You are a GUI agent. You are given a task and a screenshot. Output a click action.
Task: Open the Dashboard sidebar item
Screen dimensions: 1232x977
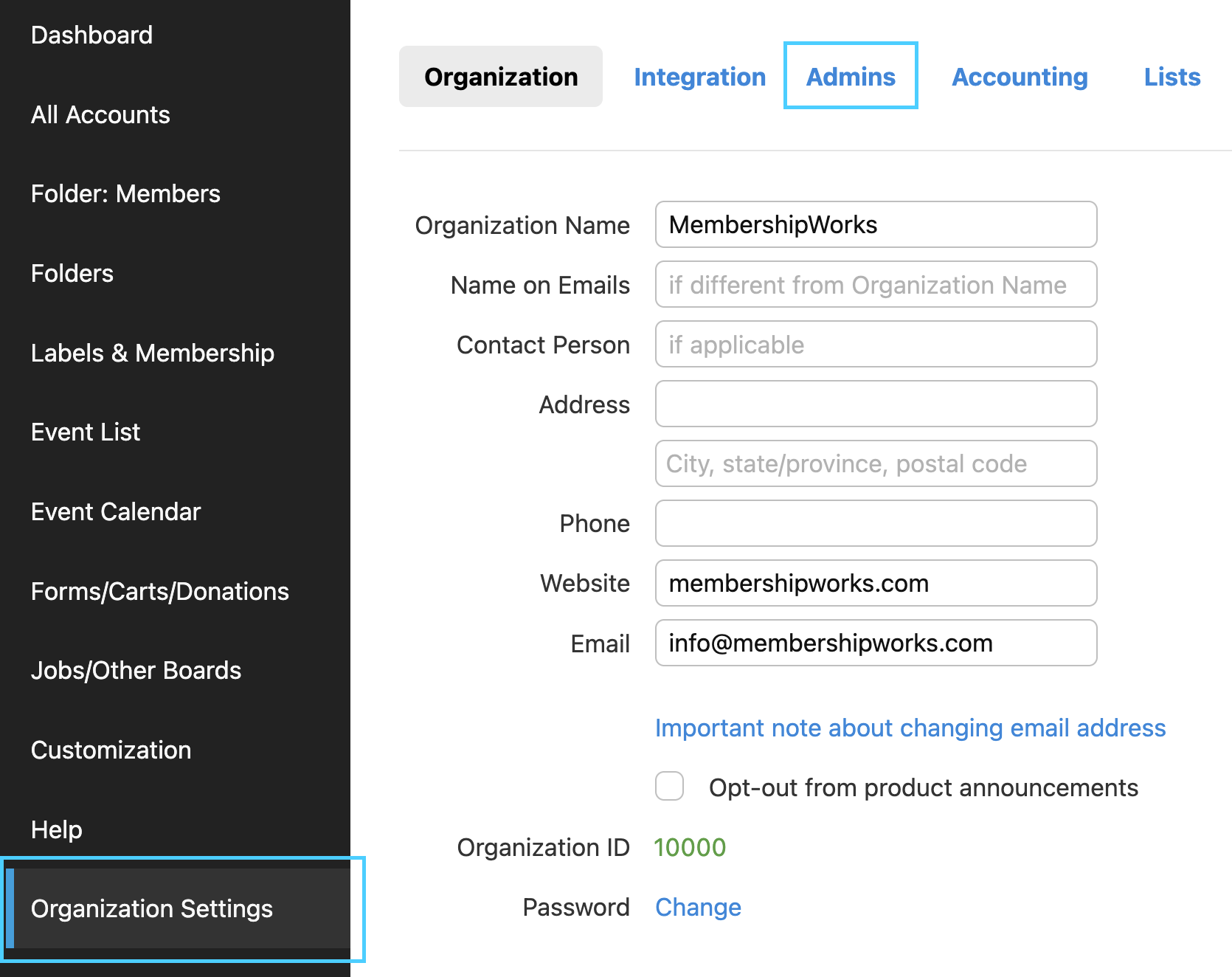tap(91, 35)
